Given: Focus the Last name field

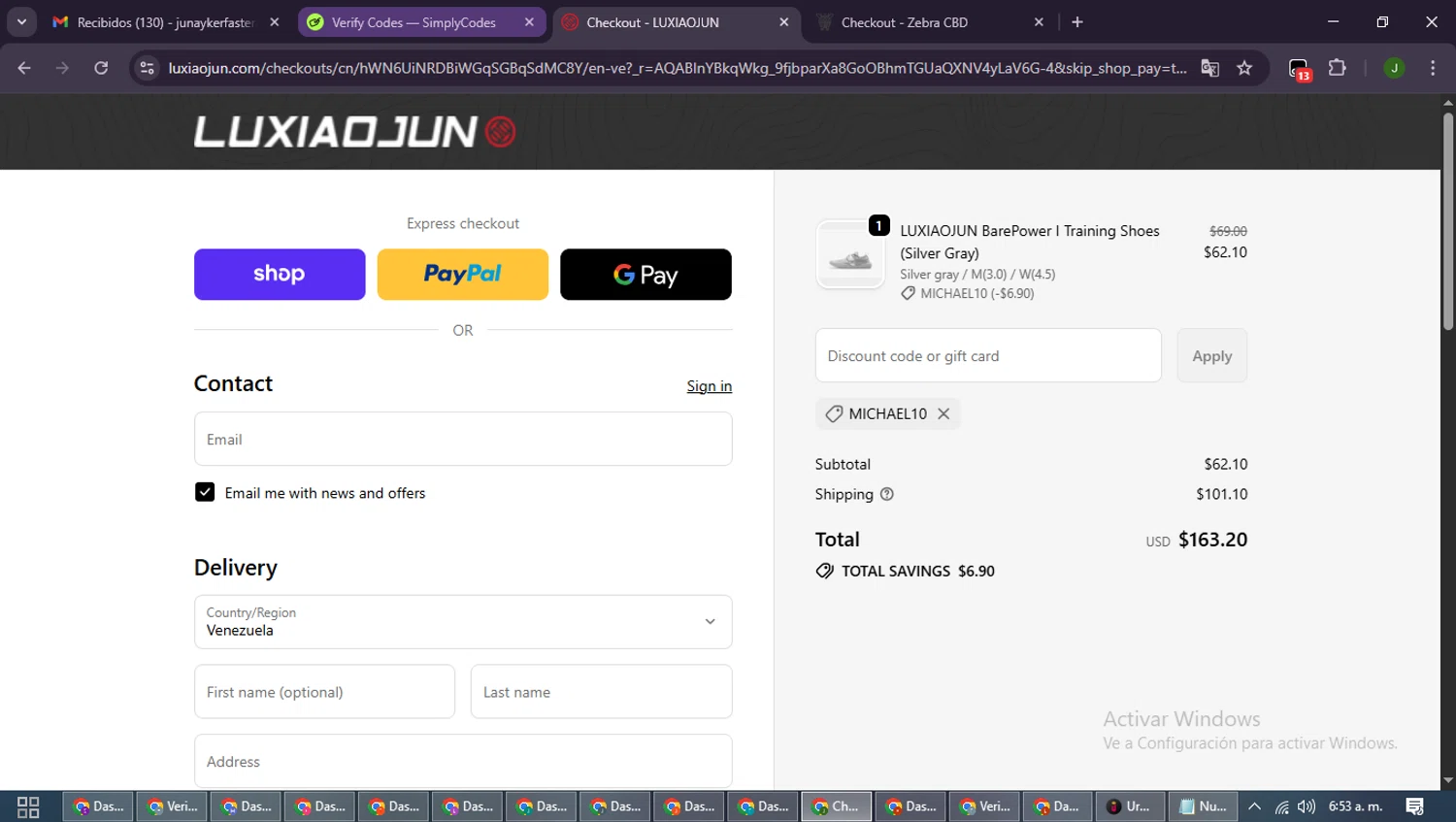Looking at the screenshot, I should (602, 692).
